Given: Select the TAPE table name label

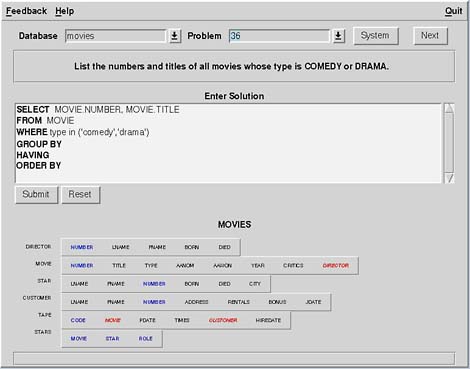Looking at the screenshot, I should click(x=45, y=315).
